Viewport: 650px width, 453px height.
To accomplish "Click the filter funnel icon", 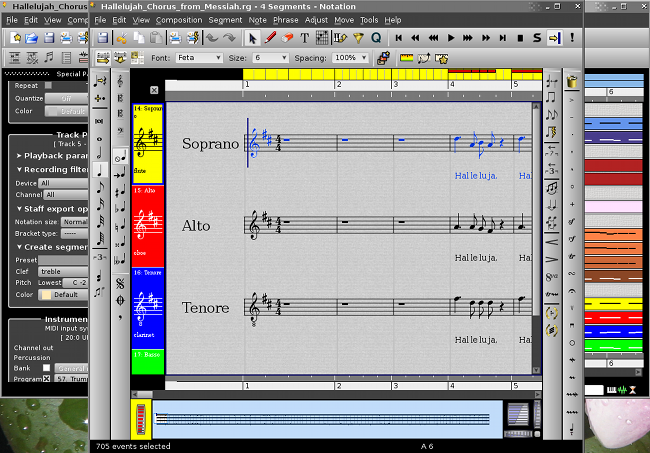I will [x=358, y=38].
